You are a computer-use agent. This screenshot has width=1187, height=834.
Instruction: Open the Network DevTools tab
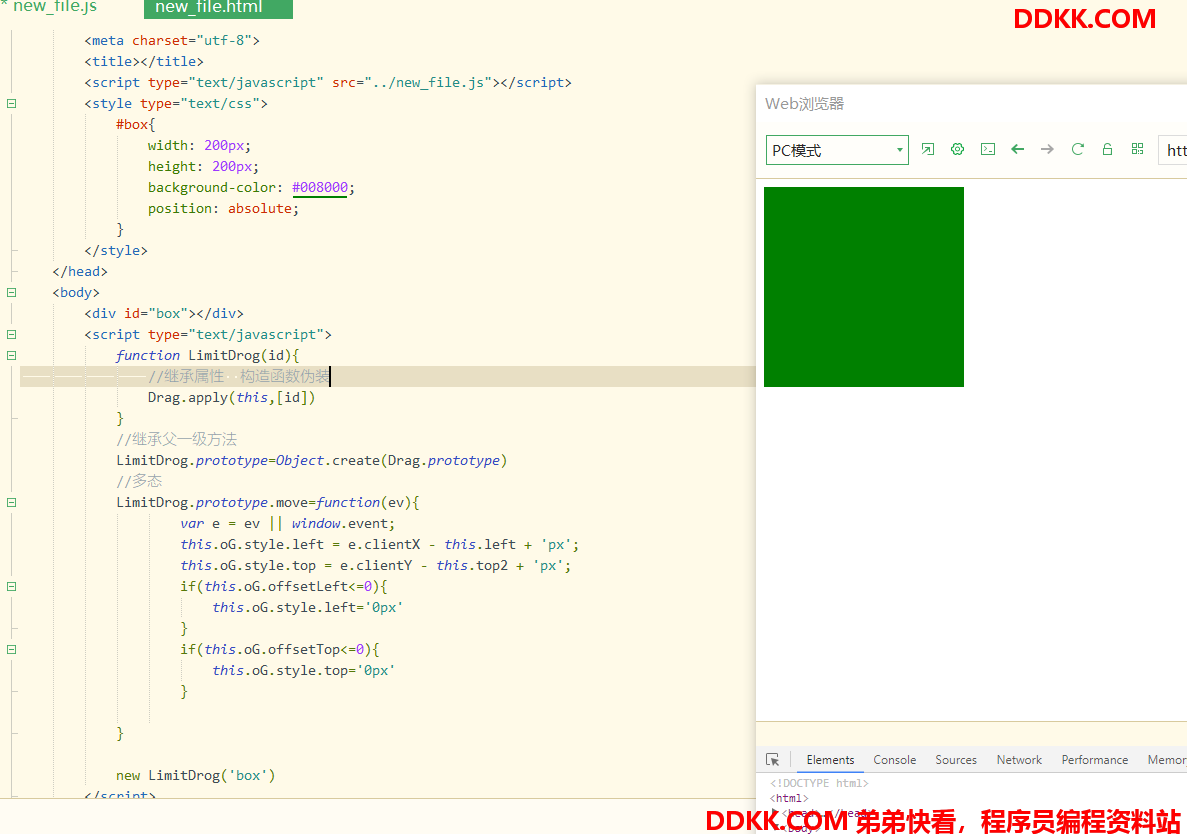coord(1019,759)
